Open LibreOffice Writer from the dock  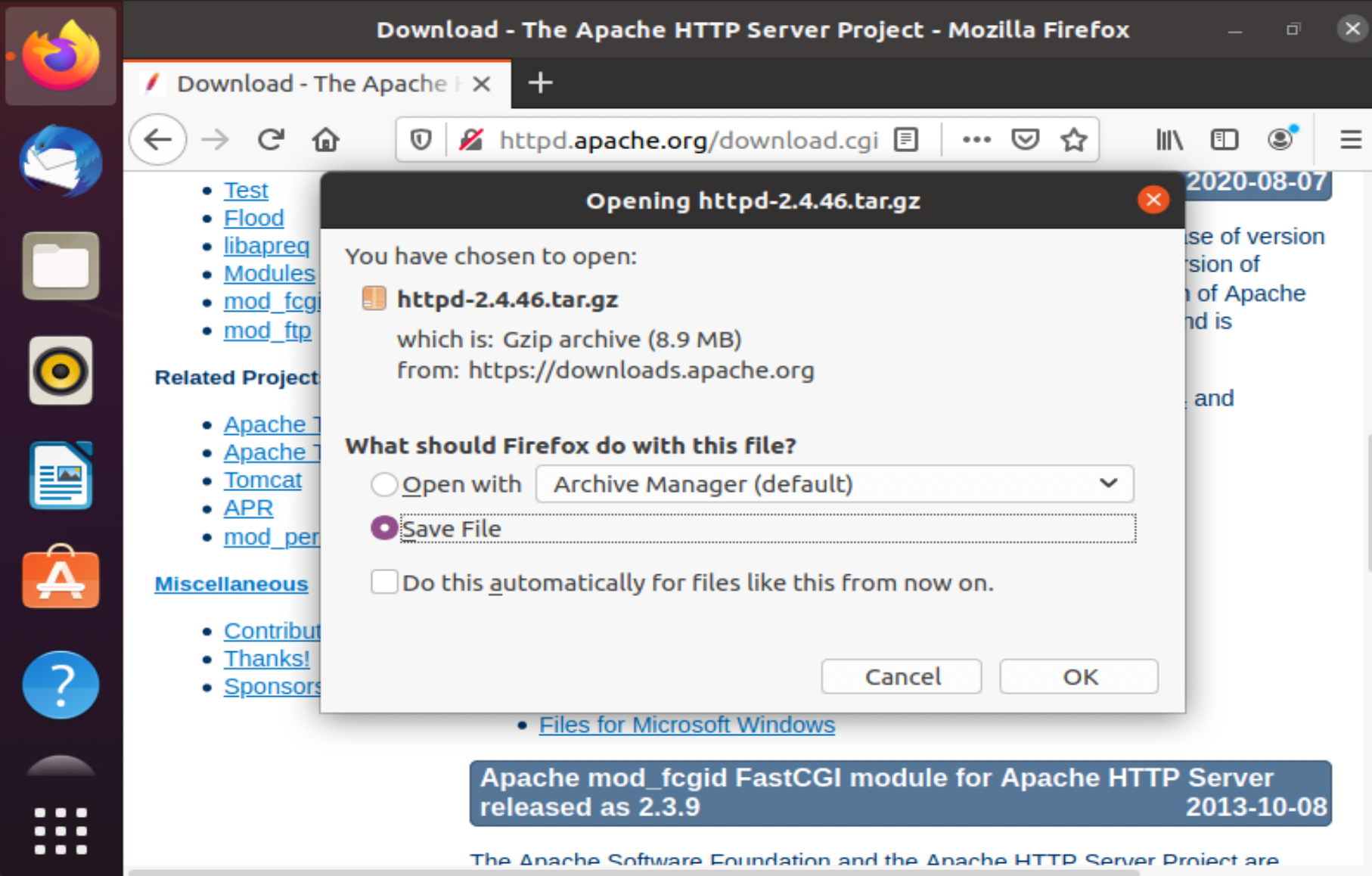tap(61, 476)
